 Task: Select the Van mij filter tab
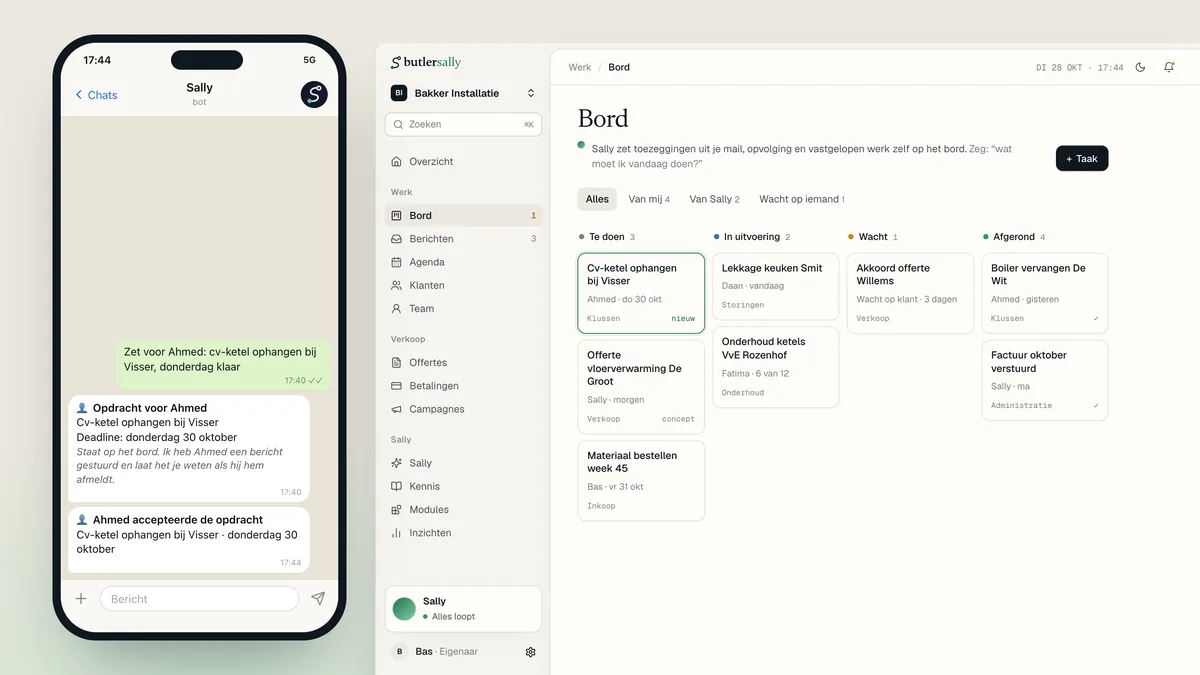[x=649, y=199]
